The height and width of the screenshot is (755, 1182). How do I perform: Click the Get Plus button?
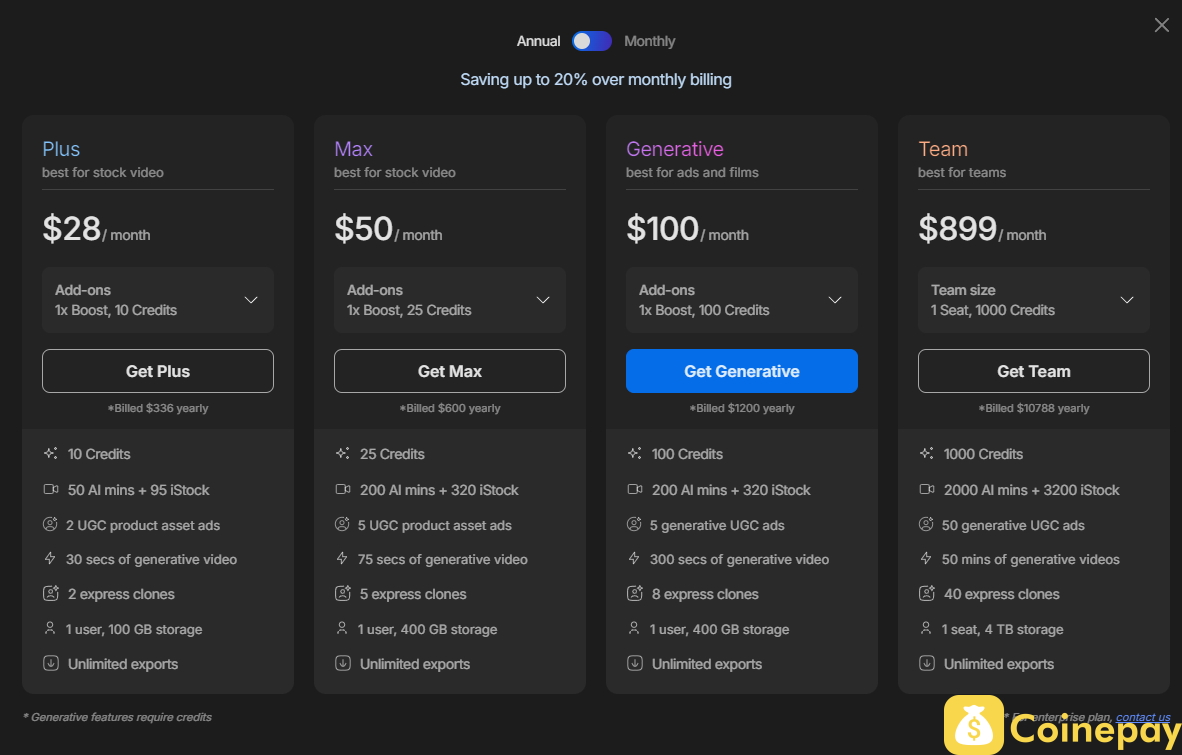click(158, 371)
